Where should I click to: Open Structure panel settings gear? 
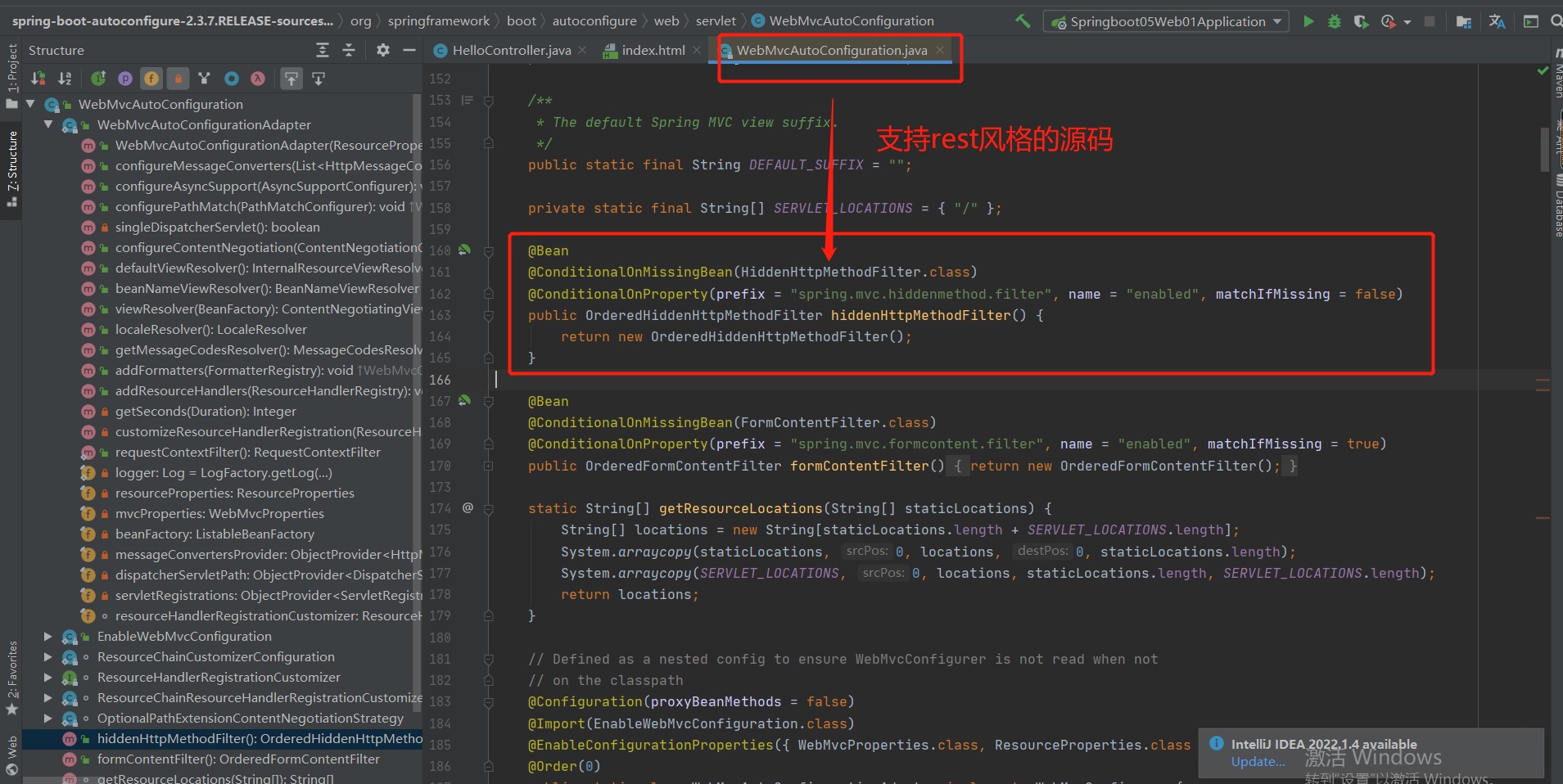383,50
